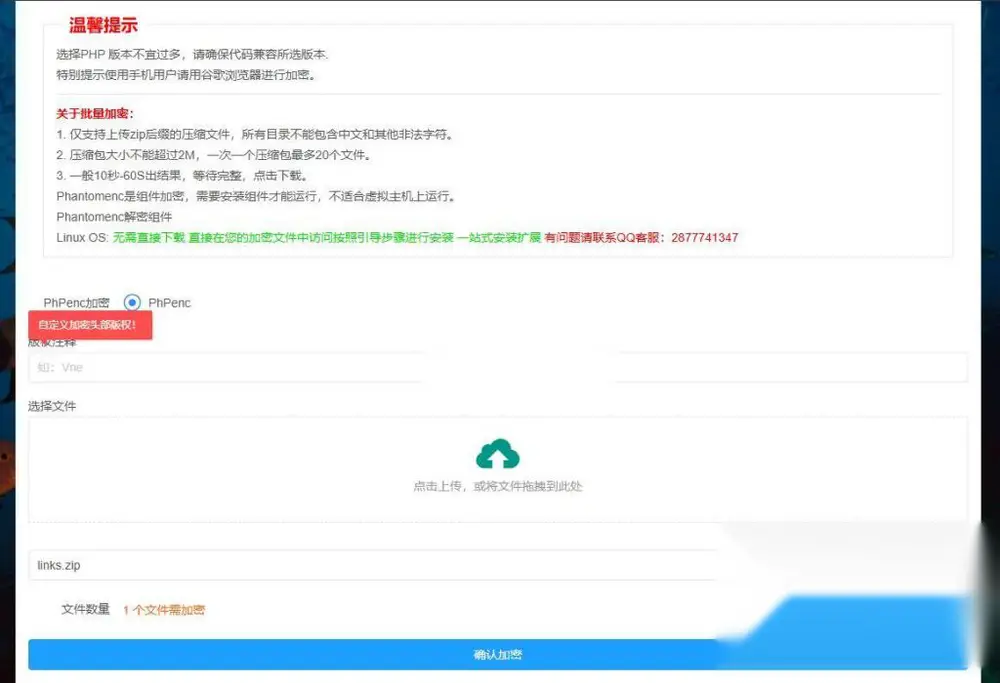Click the 确认加密 confirm button
Viewport: 1000px width, 683px height.
[x=497, y=654]
